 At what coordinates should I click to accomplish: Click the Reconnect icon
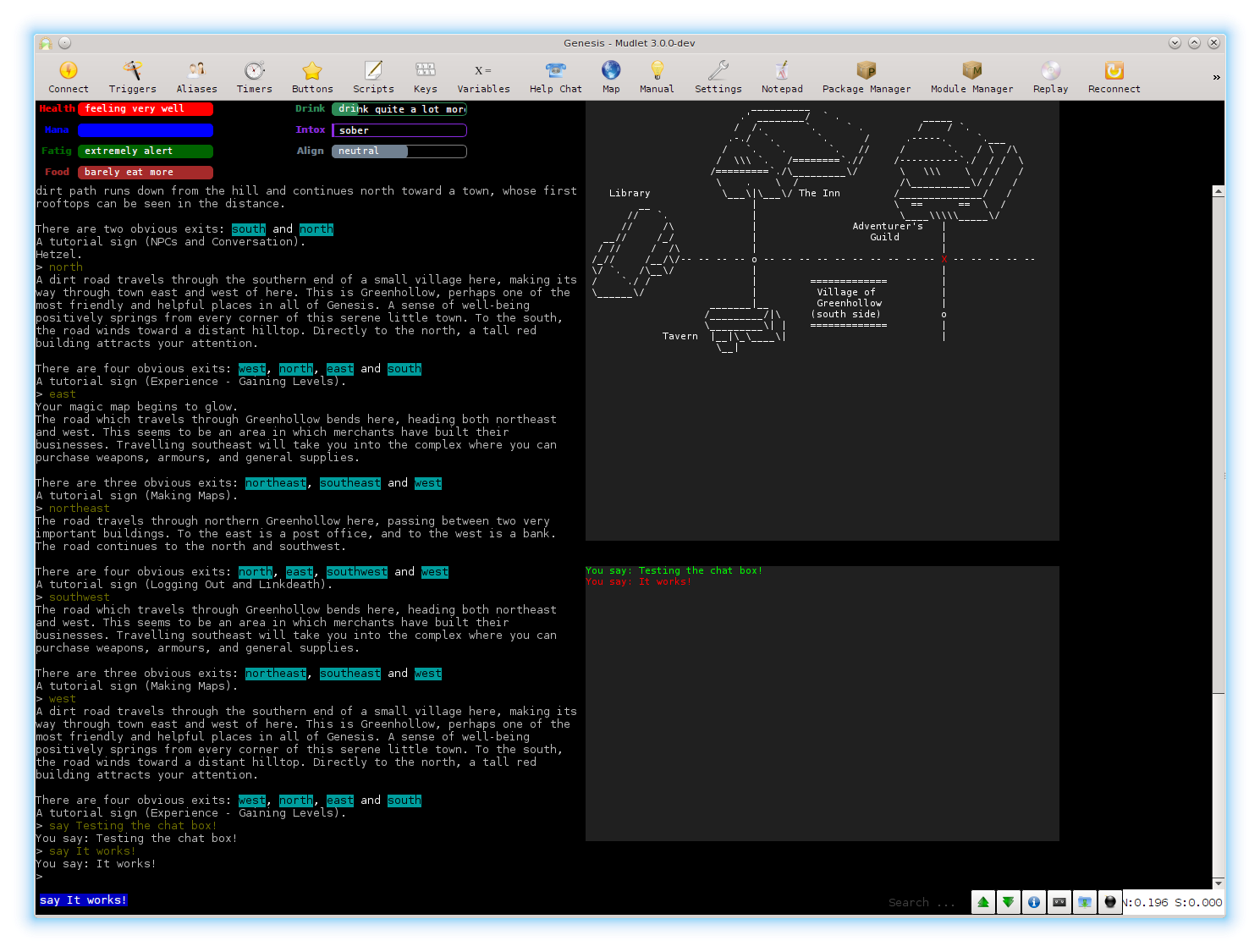[x=1114, y=77]
